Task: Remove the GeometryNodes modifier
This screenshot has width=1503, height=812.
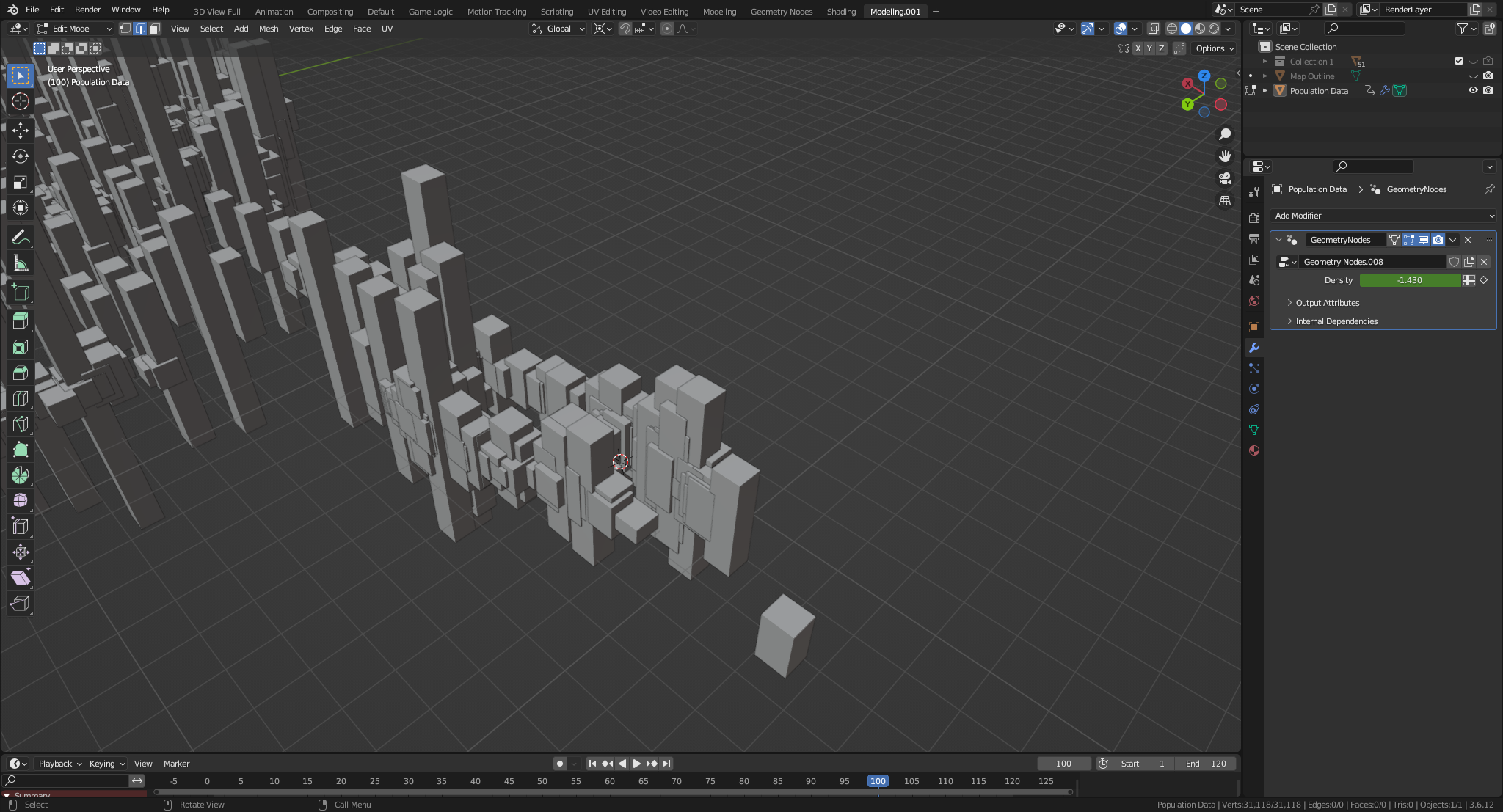Action: 1468,240
